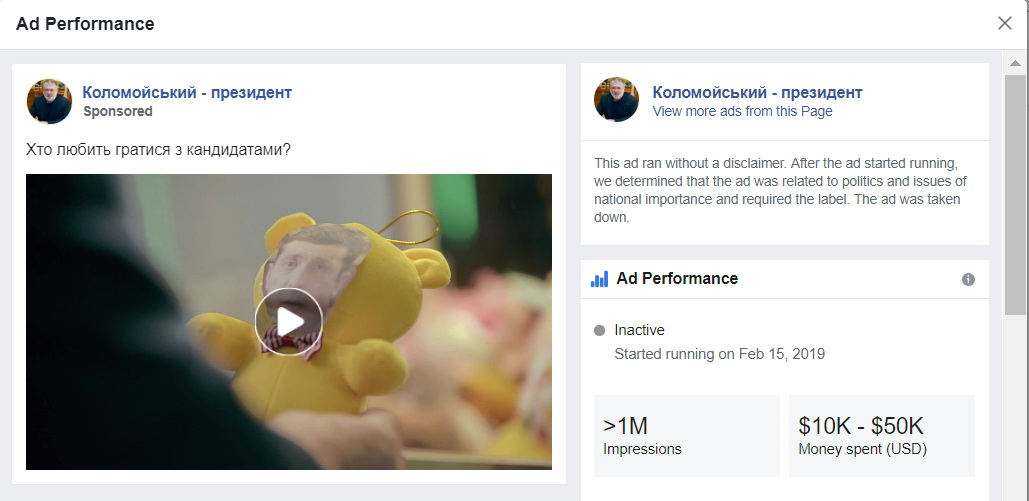Open Коломойський - президент page from ad header

tap(187, 92)
